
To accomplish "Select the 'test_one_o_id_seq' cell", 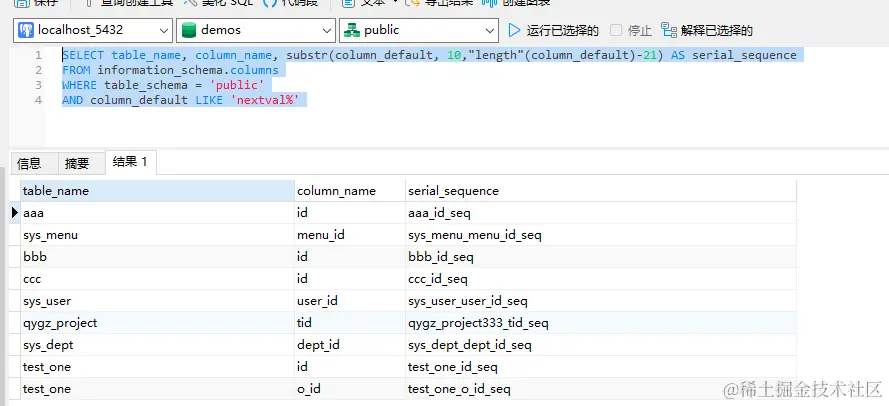I will [601, 389].
